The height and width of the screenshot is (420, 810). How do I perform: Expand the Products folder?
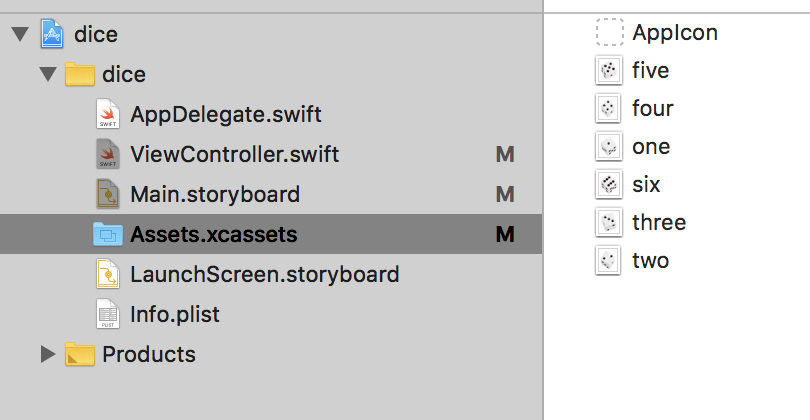click(46, 353)
